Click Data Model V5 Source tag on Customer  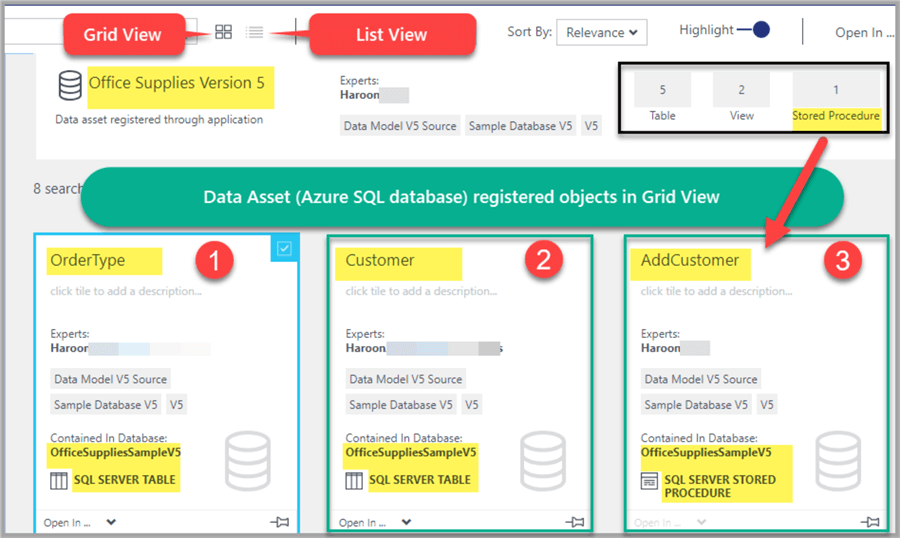coord(406,379)
